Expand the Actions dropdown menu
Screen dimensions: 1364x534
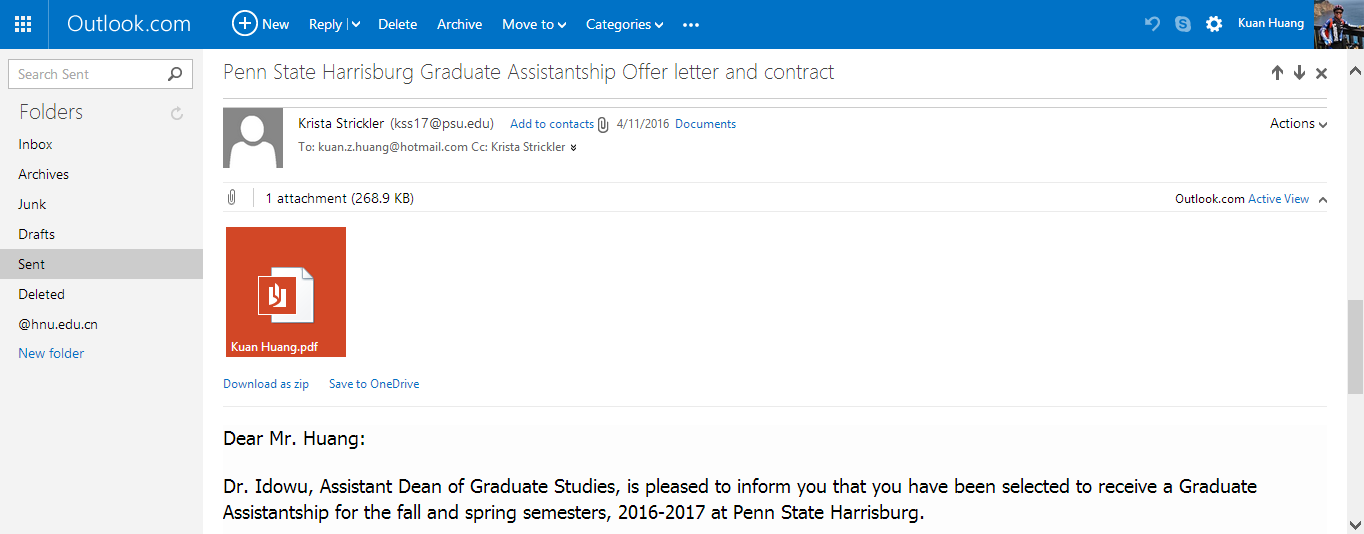[x=1298, y=124]
